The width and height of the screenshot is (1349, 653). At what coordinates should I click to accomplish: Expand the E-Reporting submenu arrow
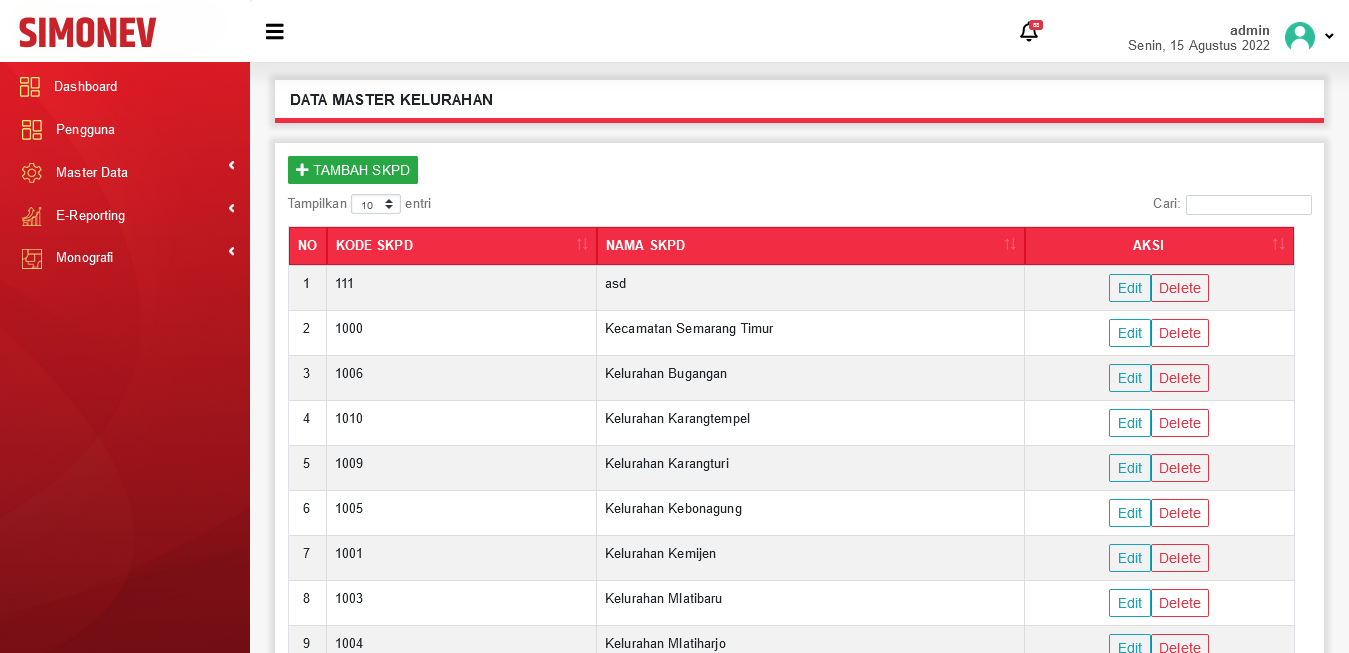click(x=231, y=208)
